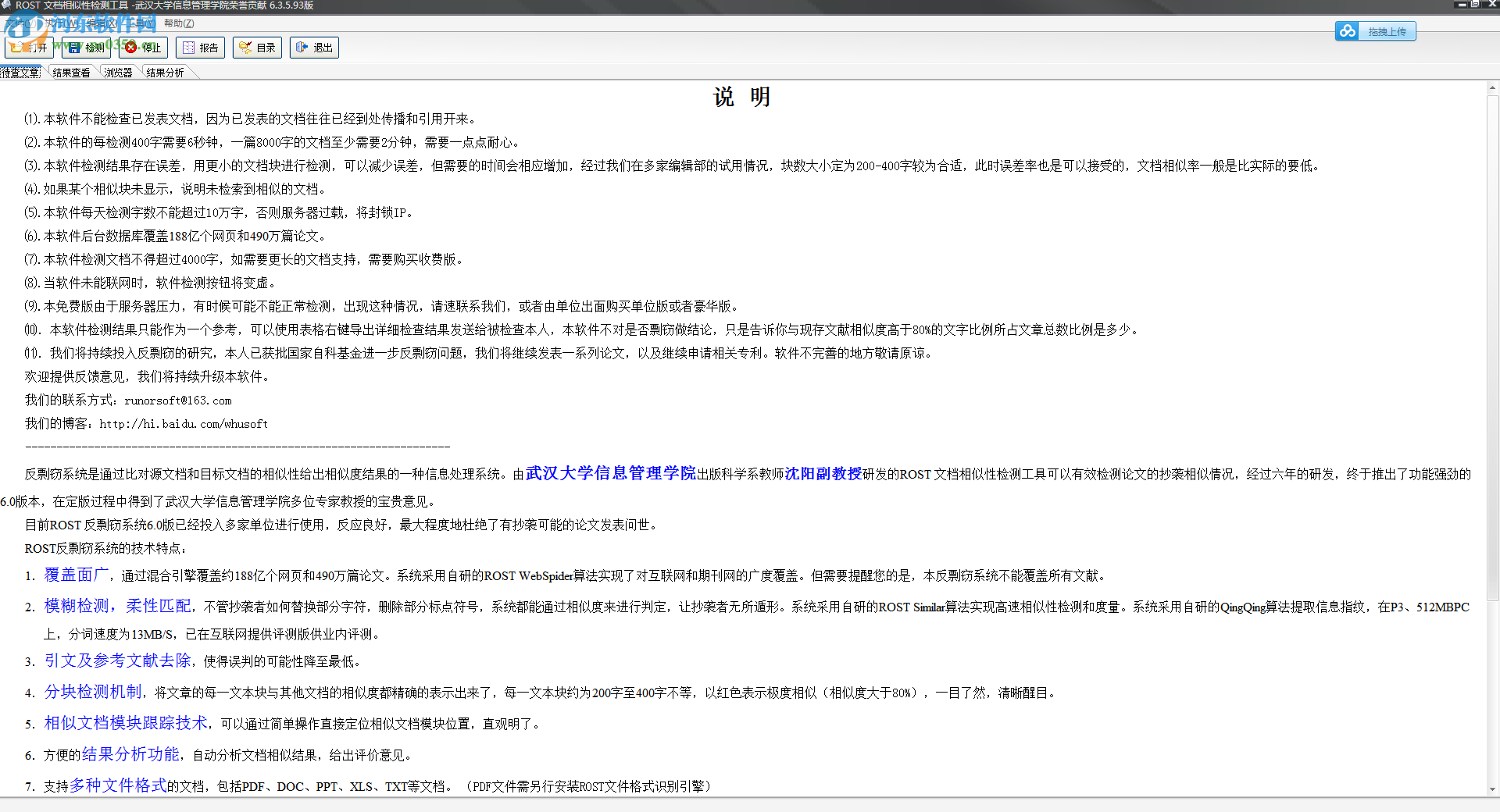Click the Baidu cloud upload icon
This screenshot has width=1500, height=812.
[1347, 30]
